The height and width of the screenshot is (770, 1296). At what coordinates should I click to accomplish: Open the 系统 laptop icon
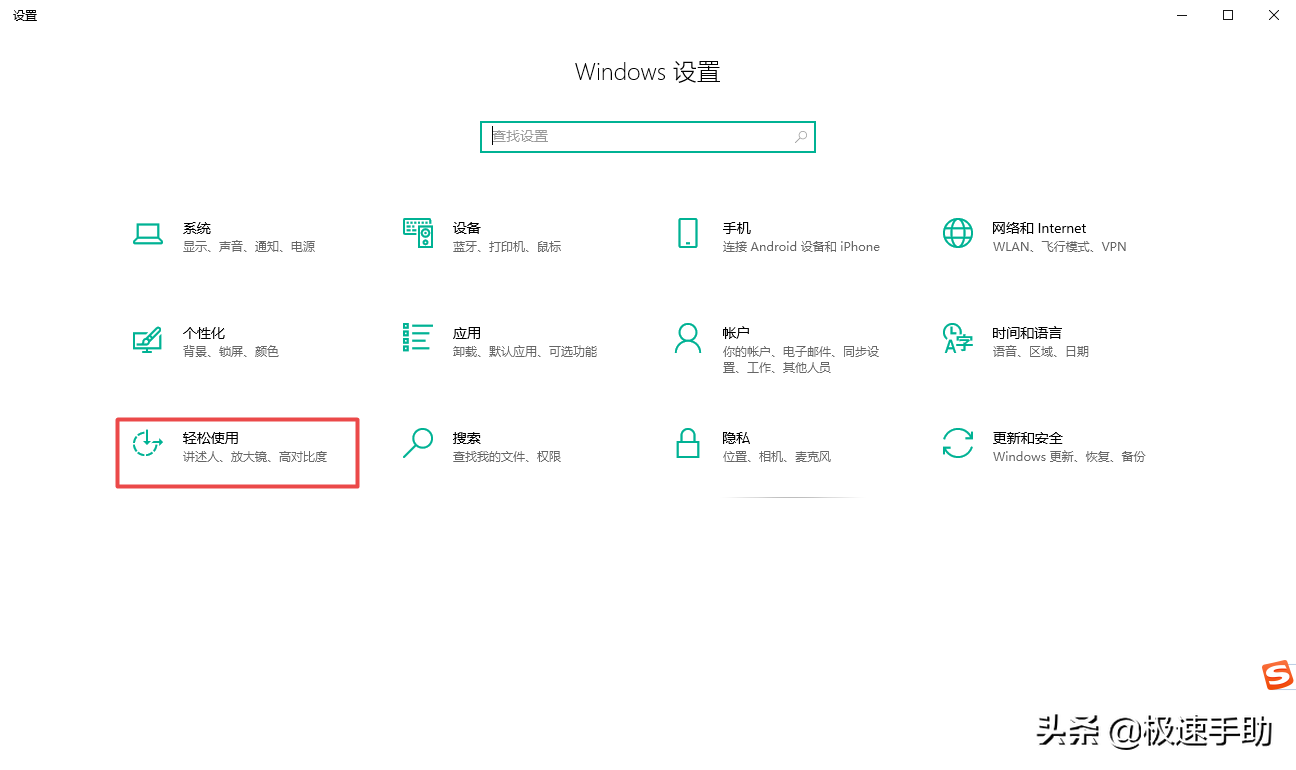[148, 234]
